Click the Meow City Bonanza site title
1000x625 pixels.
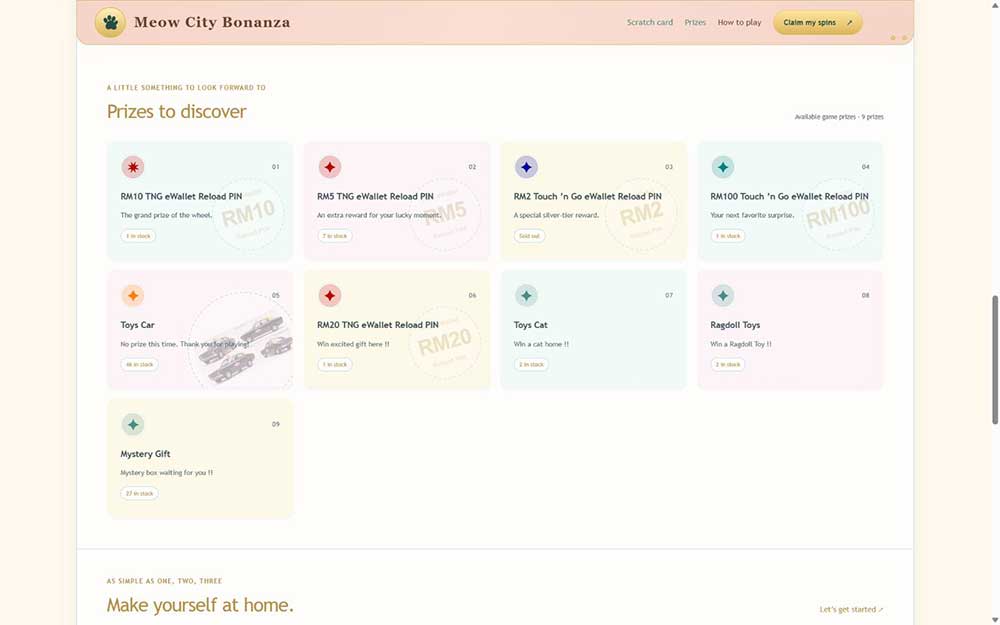(212, 22)
